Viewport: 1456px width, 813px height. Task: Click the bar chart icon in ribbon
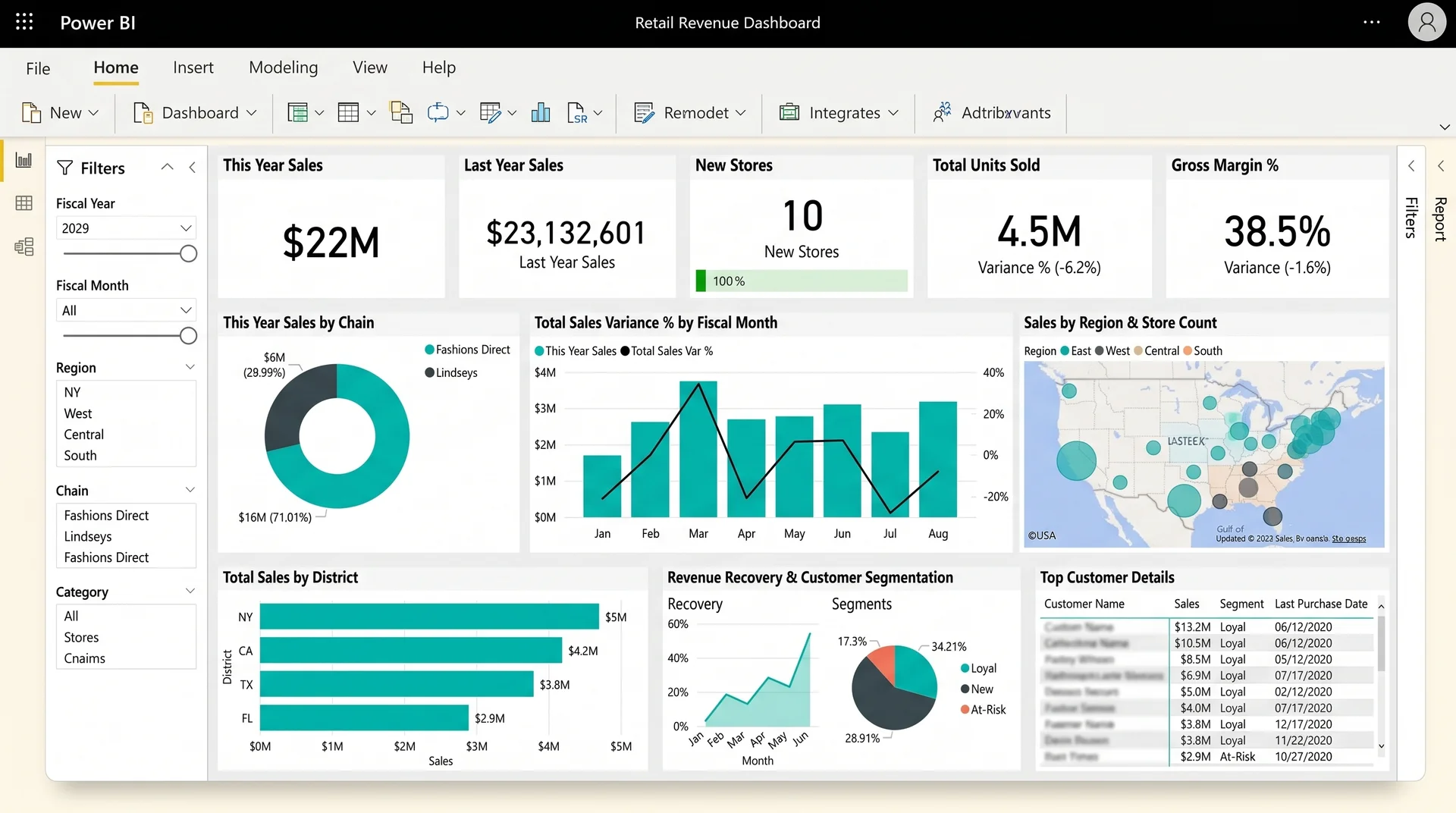(x=541, y=113)
